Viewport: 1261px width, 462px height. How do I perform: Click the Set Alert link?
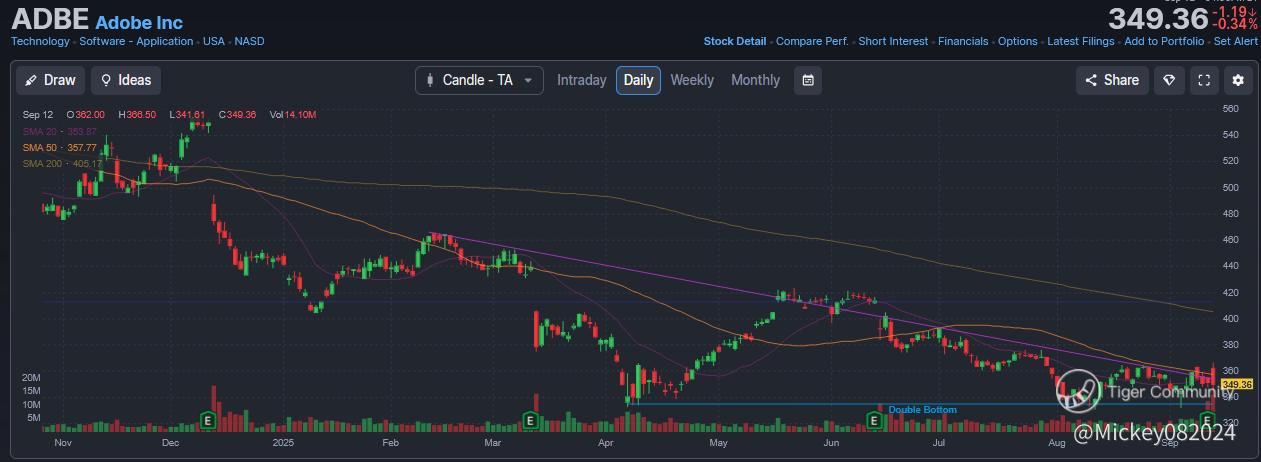(x=1235, y=41)
